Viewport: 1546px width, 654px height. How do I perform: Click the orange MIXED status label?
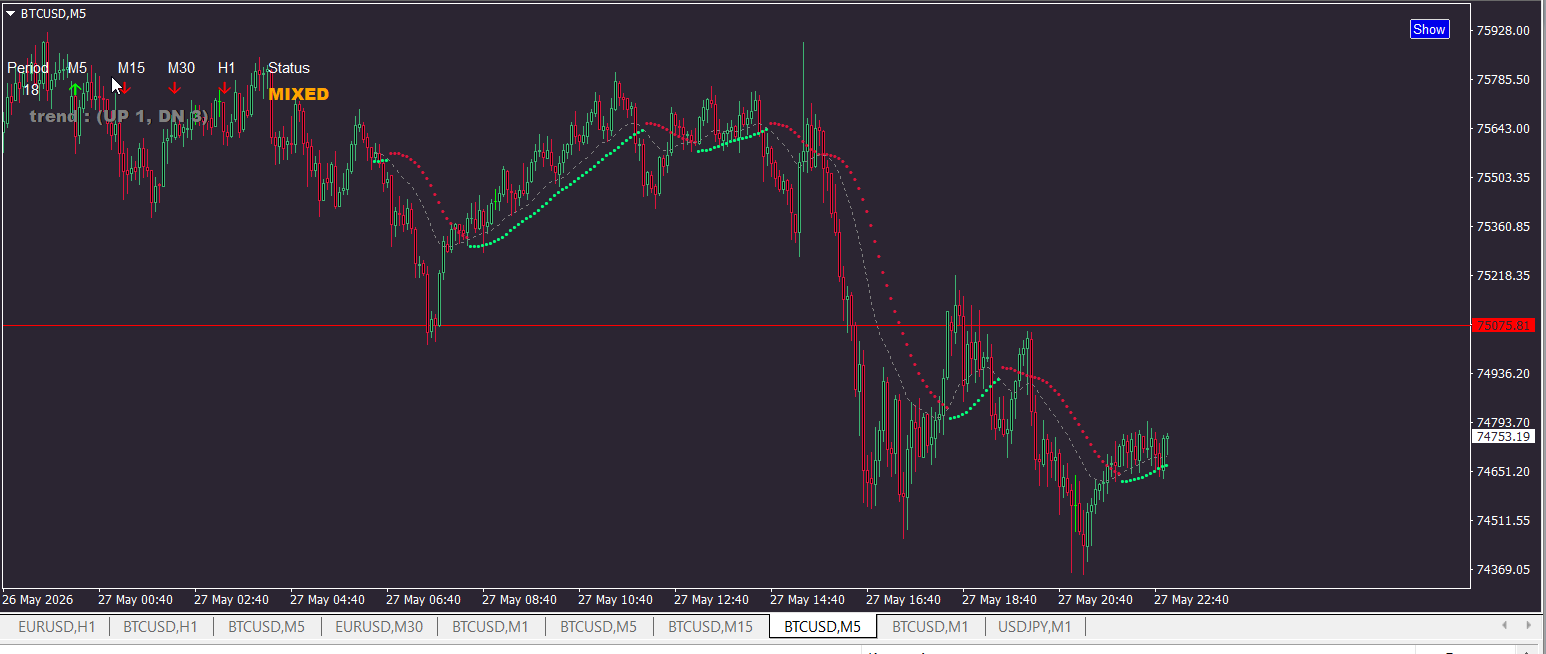(x=298, y=95)
